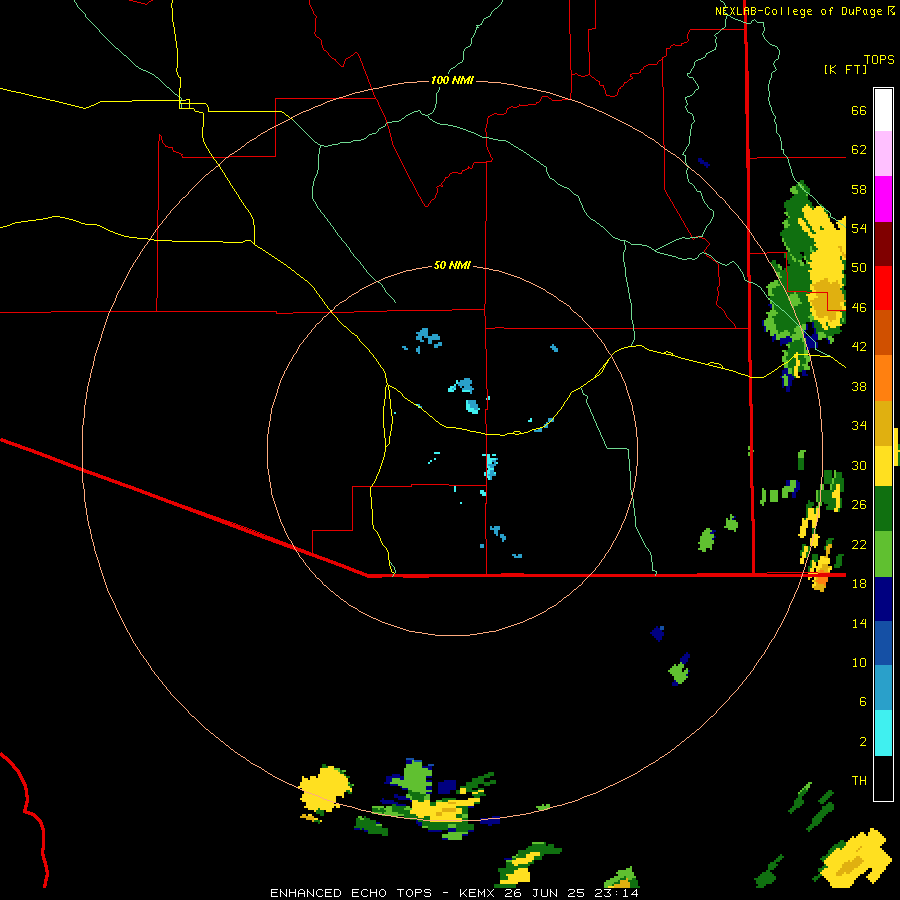
Task: Click the magenta 58 kft legend swatch
Action: [883, 198]
